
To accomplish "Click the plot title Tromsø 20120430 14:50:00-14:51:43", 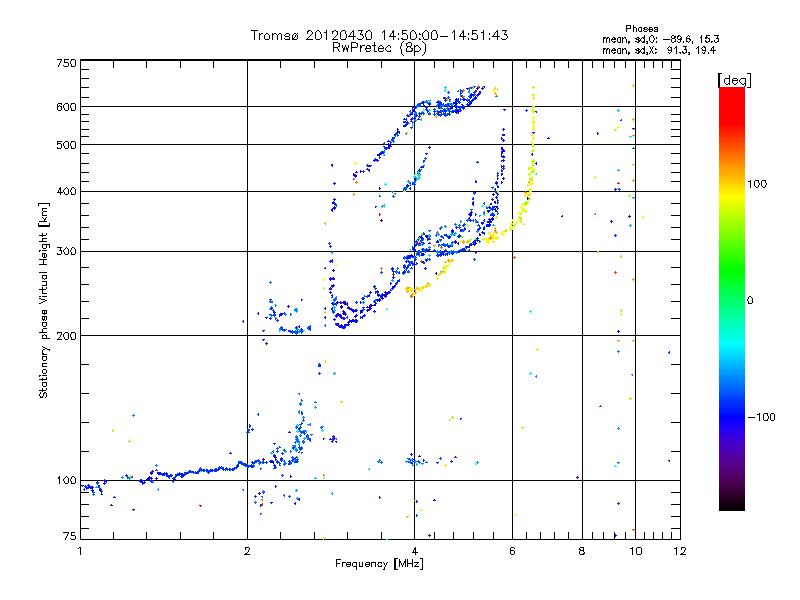I will point(379,35).
